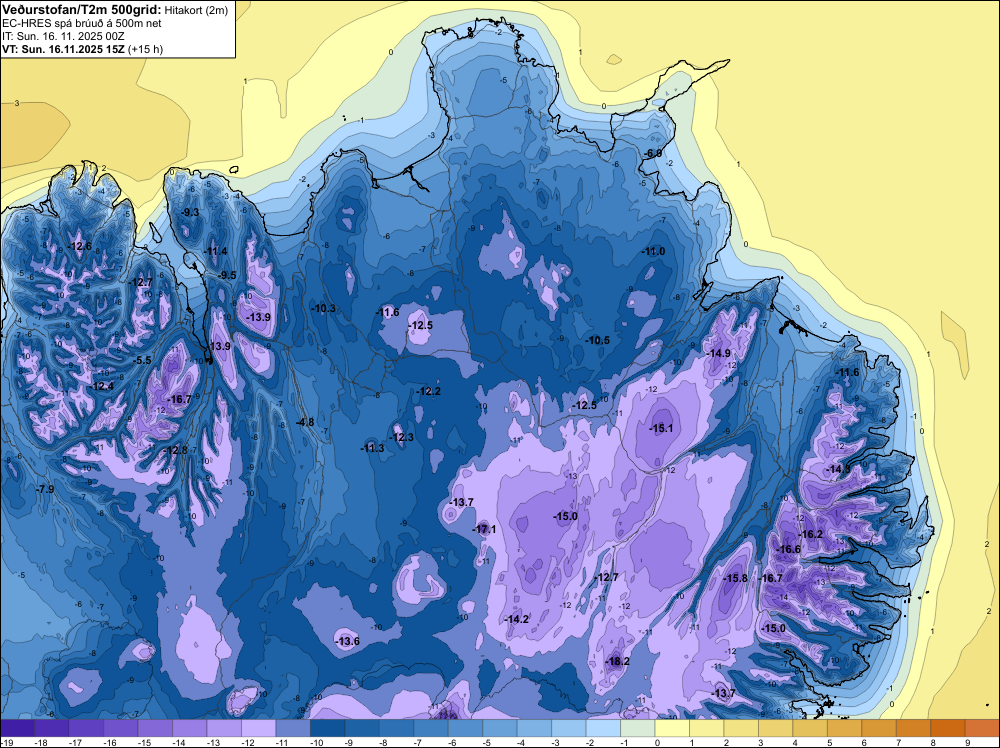Pick legend swatch between 4 and 5
Screen dimensions: 1000x748
pos(810,728)
